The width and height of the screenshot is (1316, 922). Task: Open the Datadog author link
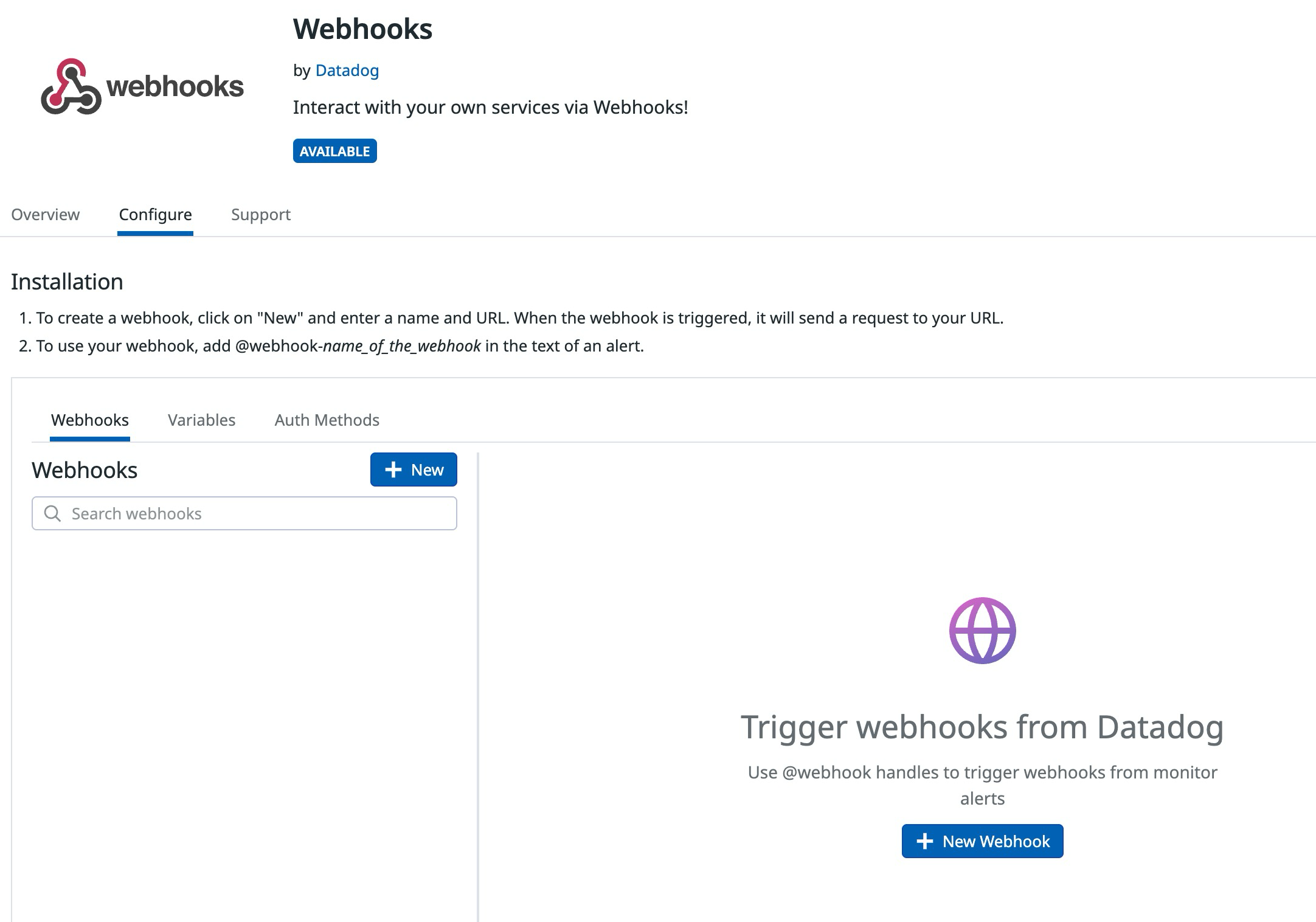tap(347, 70)
